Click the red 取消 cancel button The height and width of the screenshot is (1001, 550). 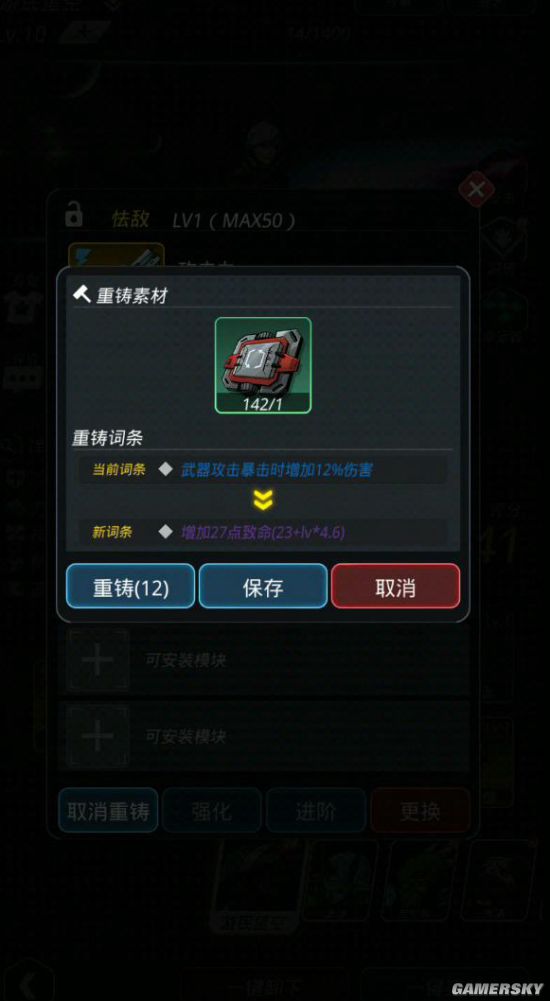396,586
